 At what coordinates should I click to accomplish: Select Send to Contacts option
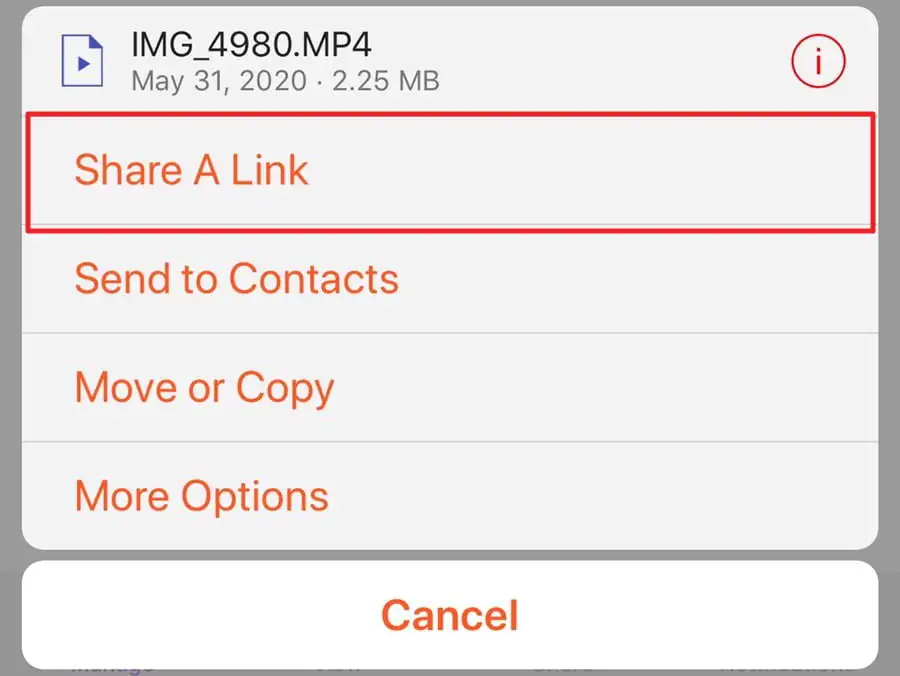[x=236, y=278]
